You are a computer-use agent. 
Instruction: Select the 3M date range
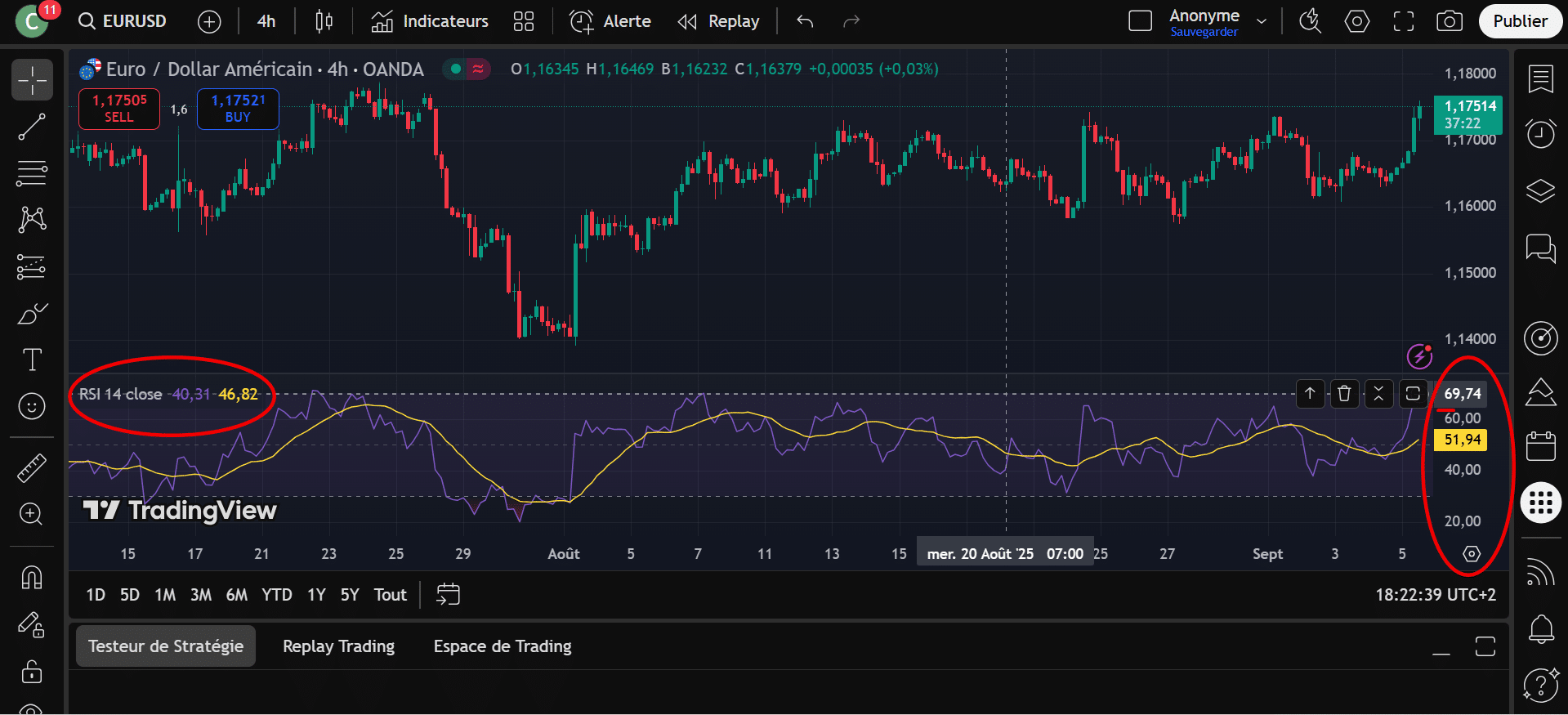coord(201,595)
